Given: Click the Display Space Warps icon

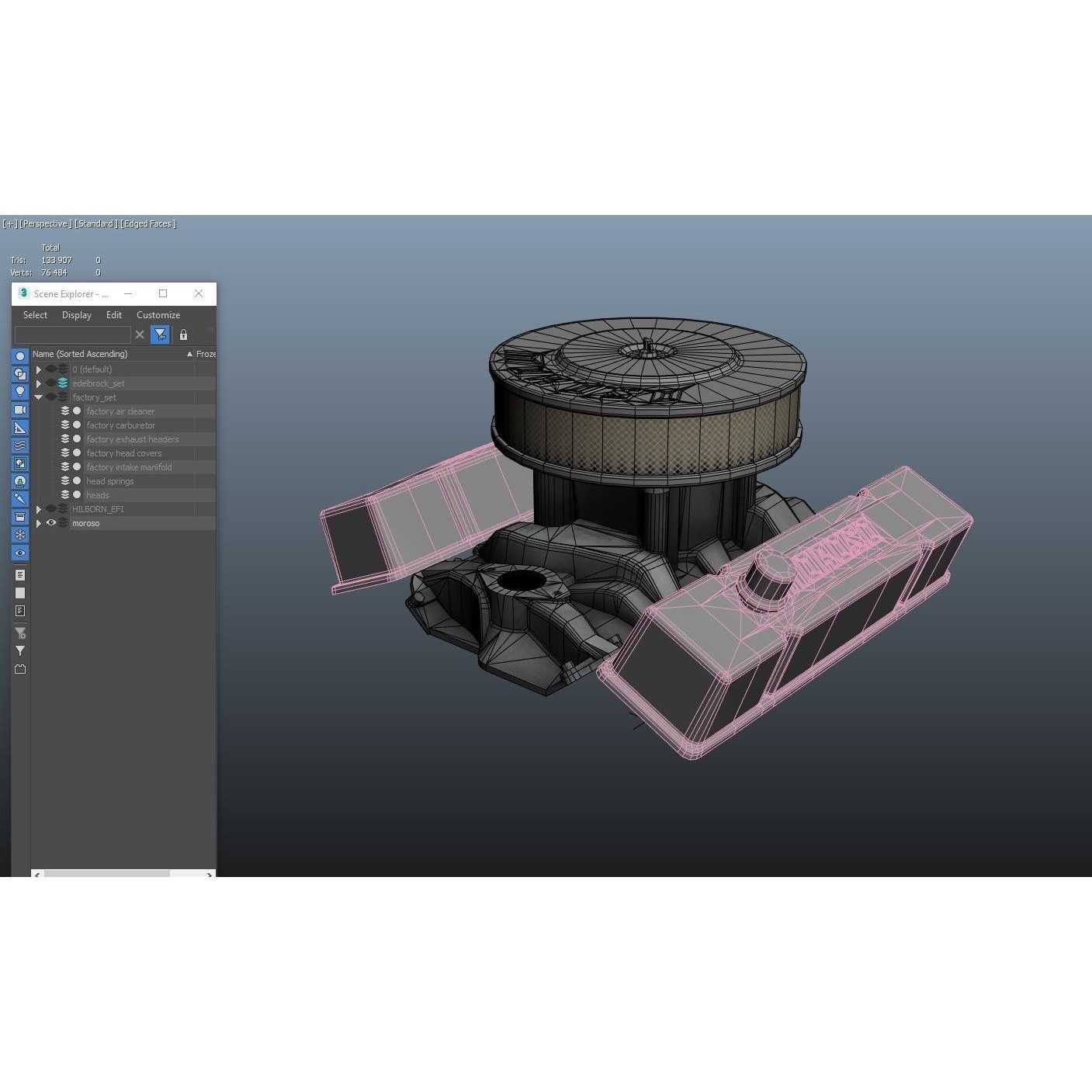Looking at the screenshot, I should (x=19, y=445).
